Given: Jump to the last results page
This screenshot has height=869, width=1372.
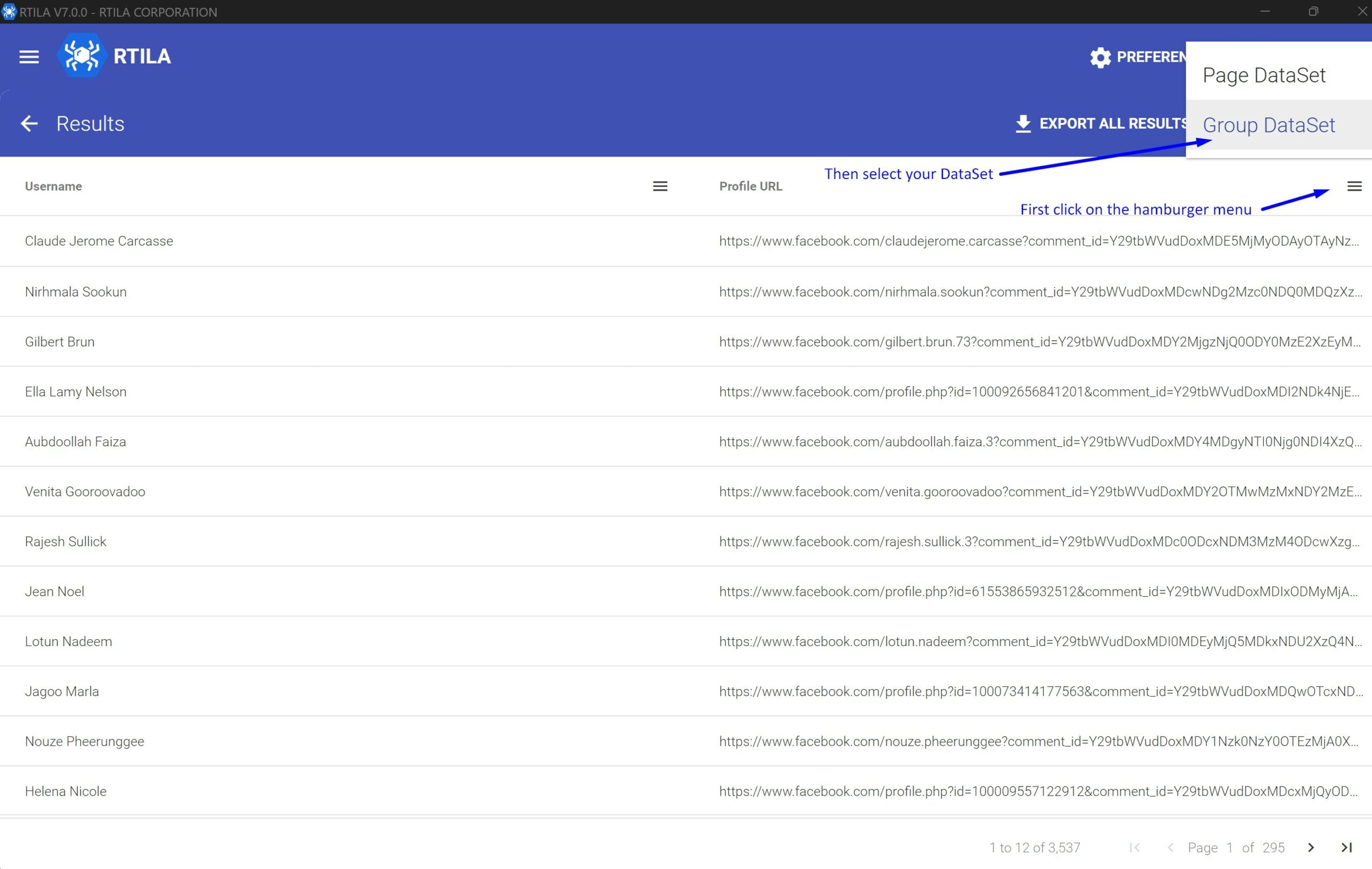Looking at the screenshot, I should pos(1346,848).
